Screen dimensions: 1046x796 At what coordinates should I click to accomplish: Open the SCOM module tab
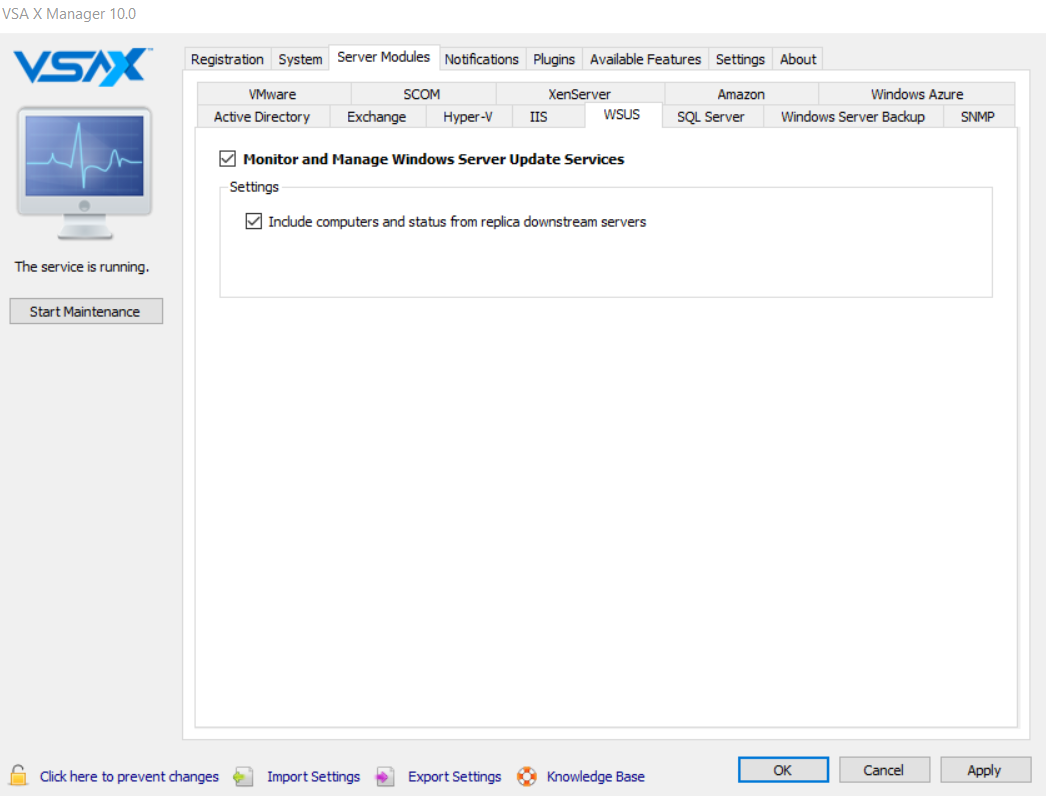click(x=422, y=94)
